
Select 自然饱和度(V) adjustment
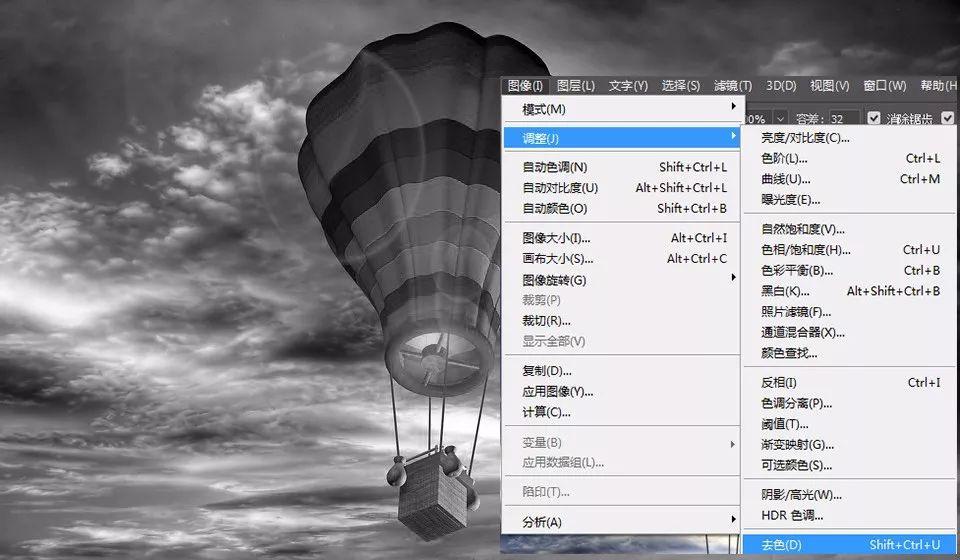pyautogui.click(x=850, y=229)
